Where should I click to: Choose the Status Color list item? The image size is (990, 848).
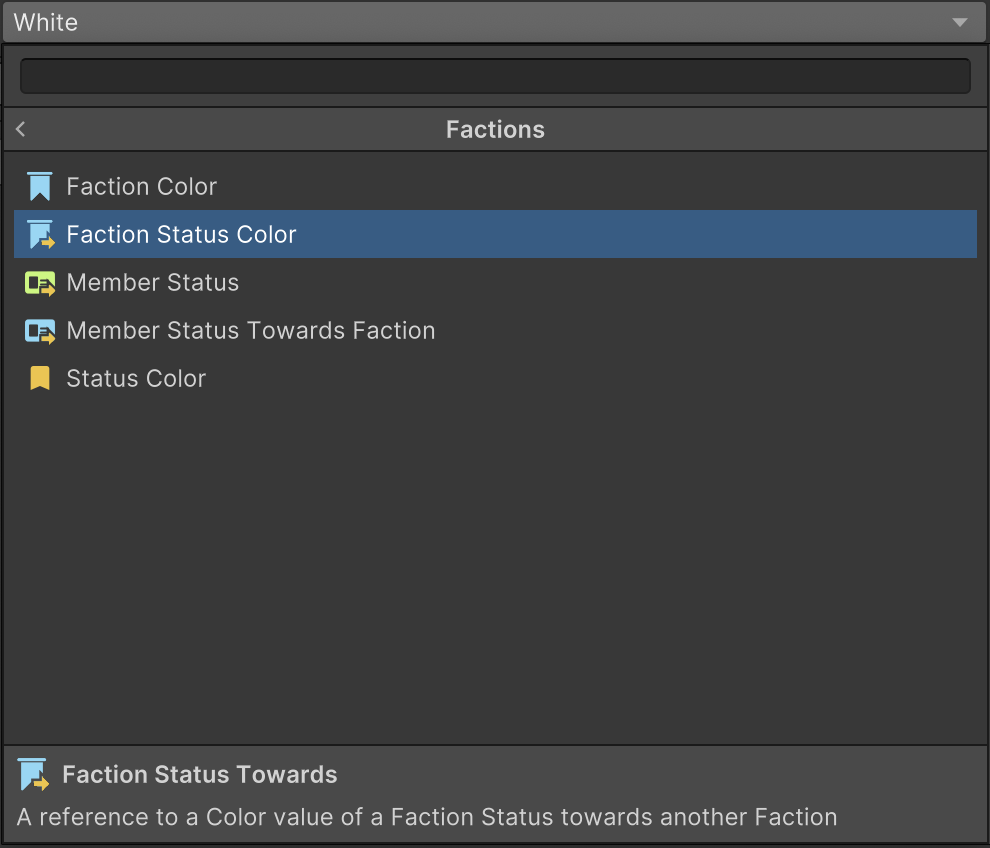pyautogui.click(x=495, y=378)
